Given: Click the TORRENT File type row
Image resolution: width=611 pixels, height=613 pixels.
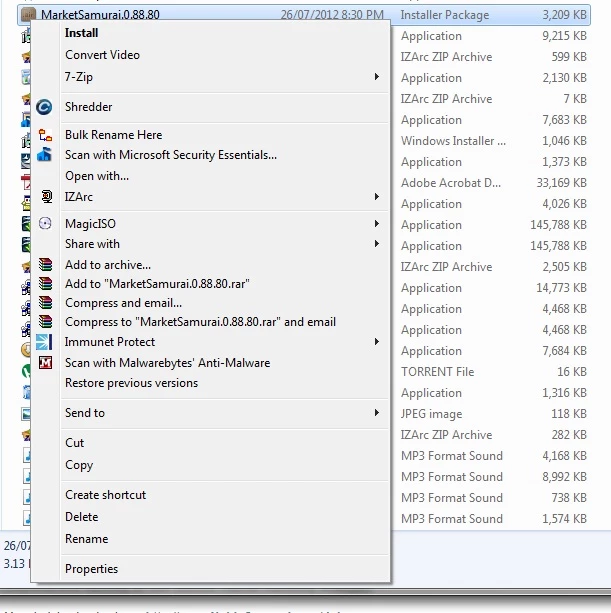Looking at the screenshot, I should [494, 372].
